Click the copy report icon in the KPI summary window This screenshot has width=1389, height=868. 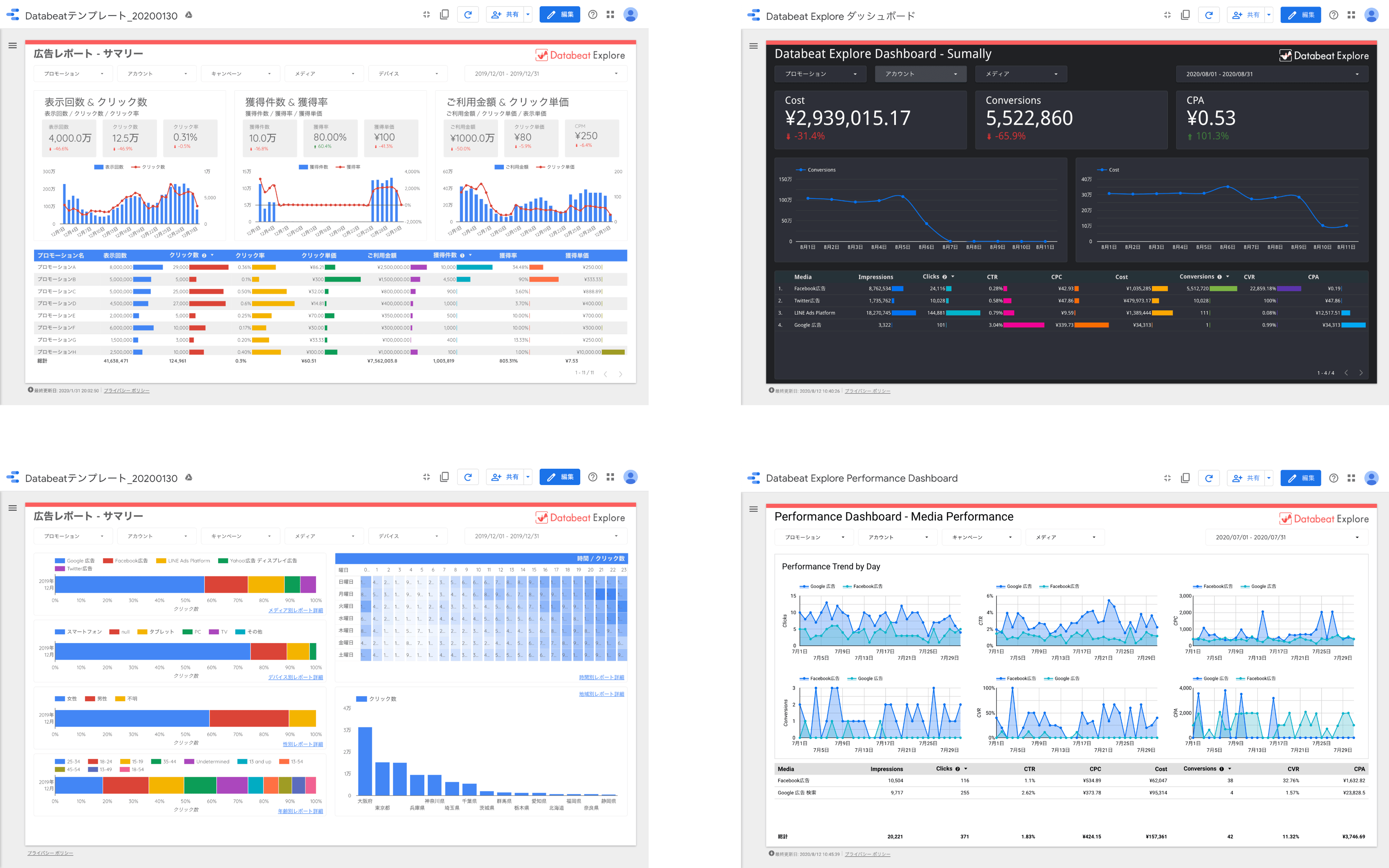pos(444,14)
